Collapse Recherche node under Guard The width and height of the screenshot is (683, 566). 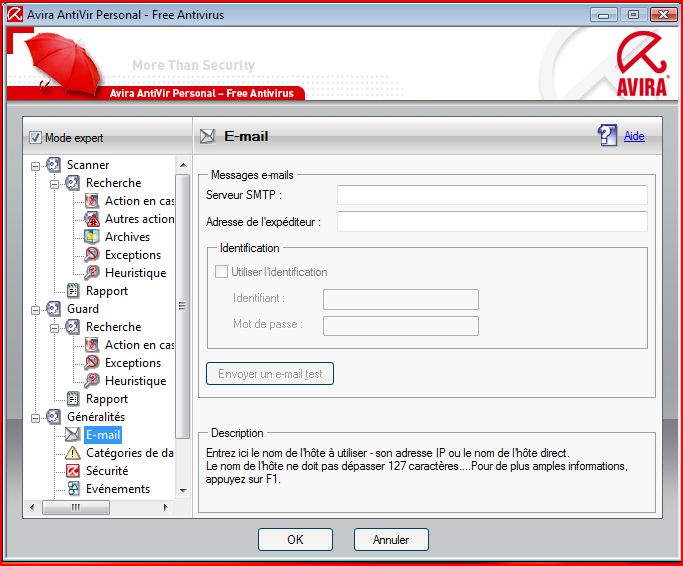point(54,328)
